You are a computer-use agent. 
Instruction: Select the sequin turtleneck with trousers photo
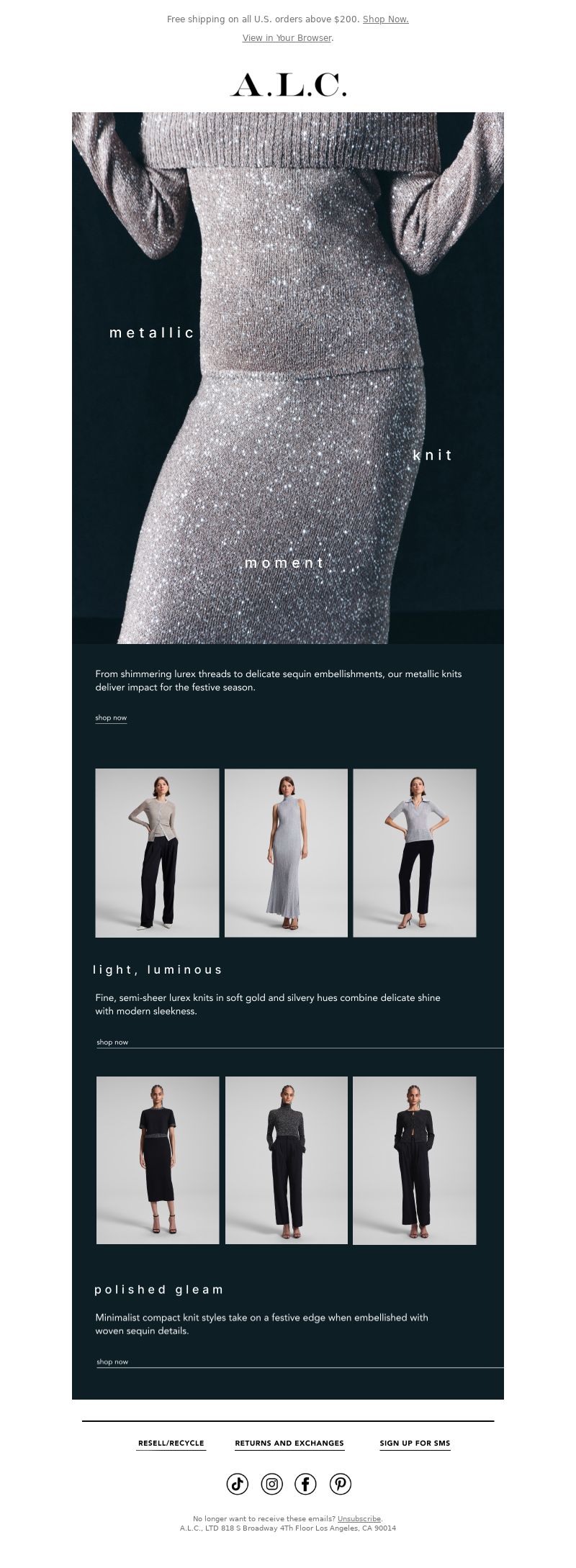click(x=287, y=1160)
